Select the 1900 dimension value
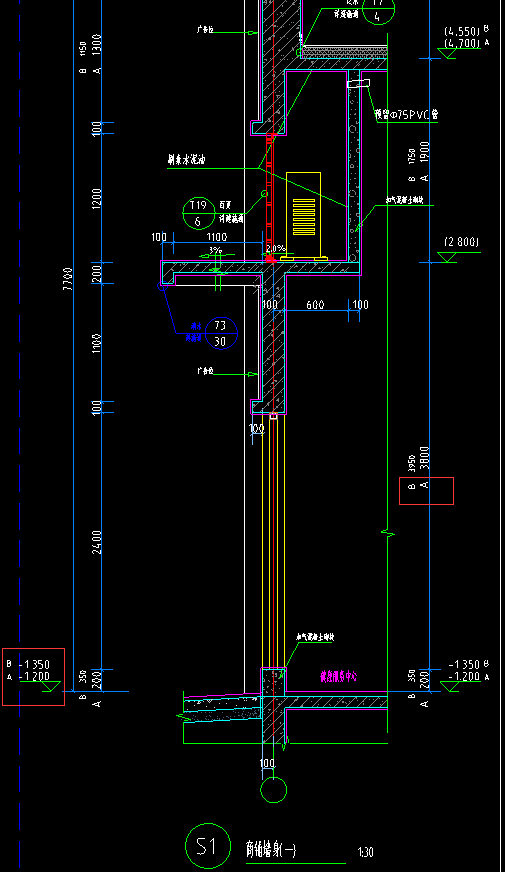 (x=425, y=152)
